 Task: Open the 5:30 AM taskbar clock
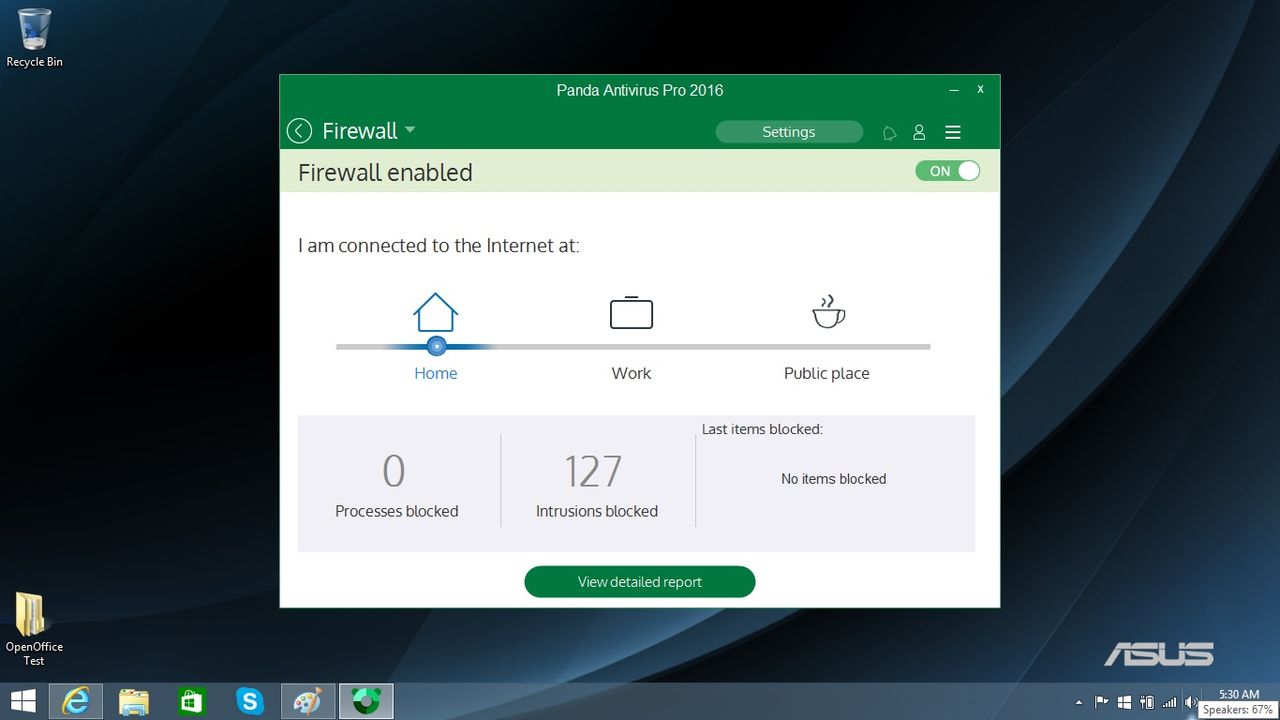(1239, 694)
